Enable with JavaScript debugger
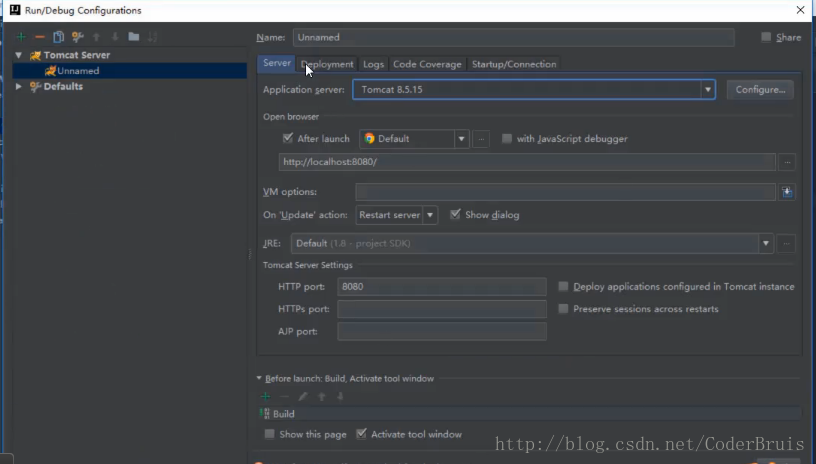 (506, 138)
